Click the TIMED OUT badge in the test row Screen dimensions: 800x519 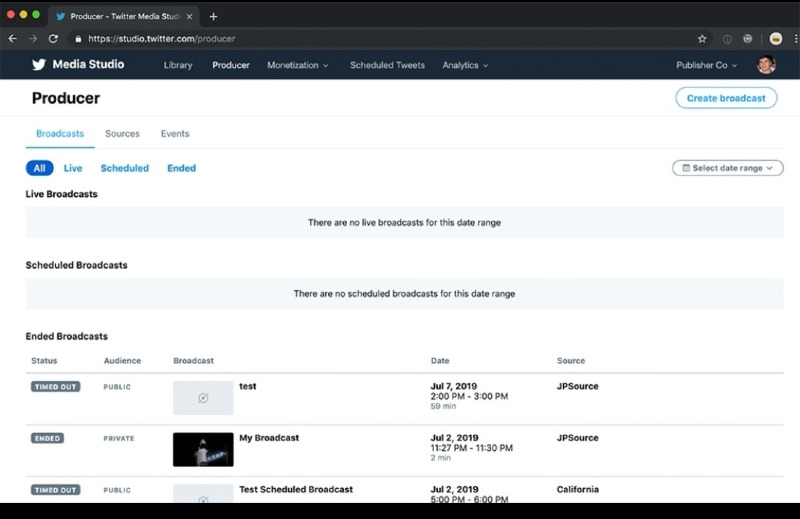click(x=56, y=387)
